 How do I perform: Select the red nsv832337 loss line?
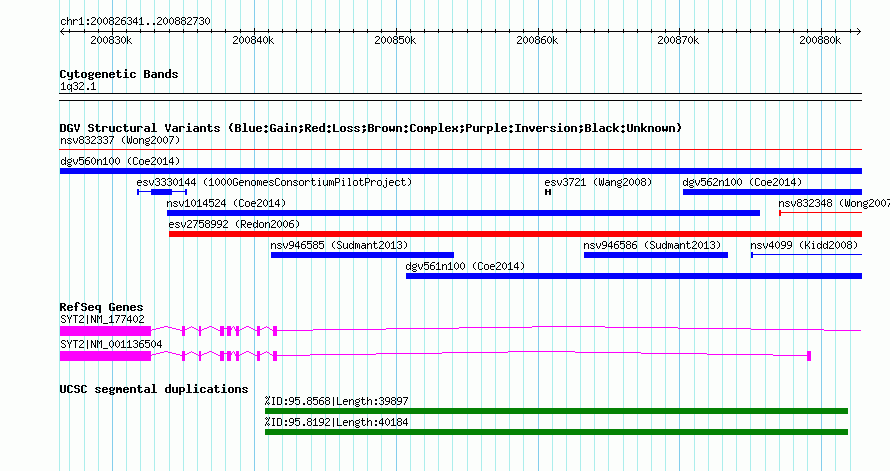coord(461,150)
